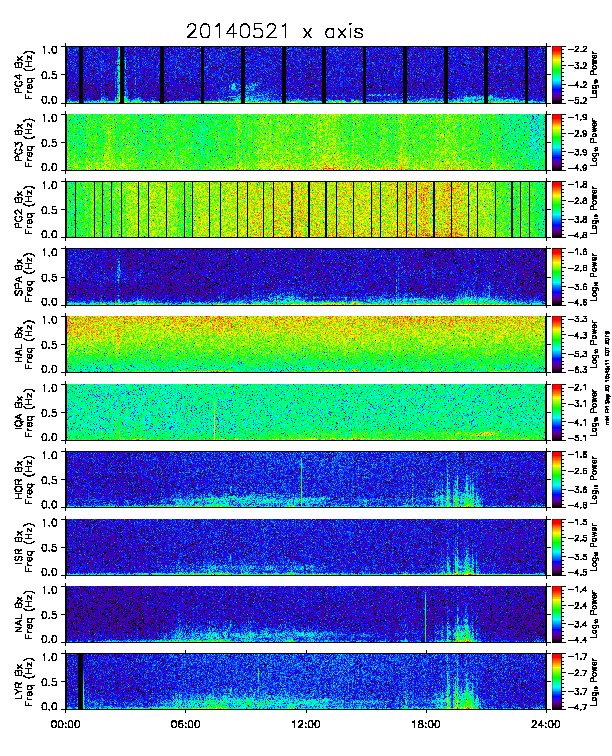Select the SPA Bx axis label
This screenshot has width=612, height=756.
(19, 277)
